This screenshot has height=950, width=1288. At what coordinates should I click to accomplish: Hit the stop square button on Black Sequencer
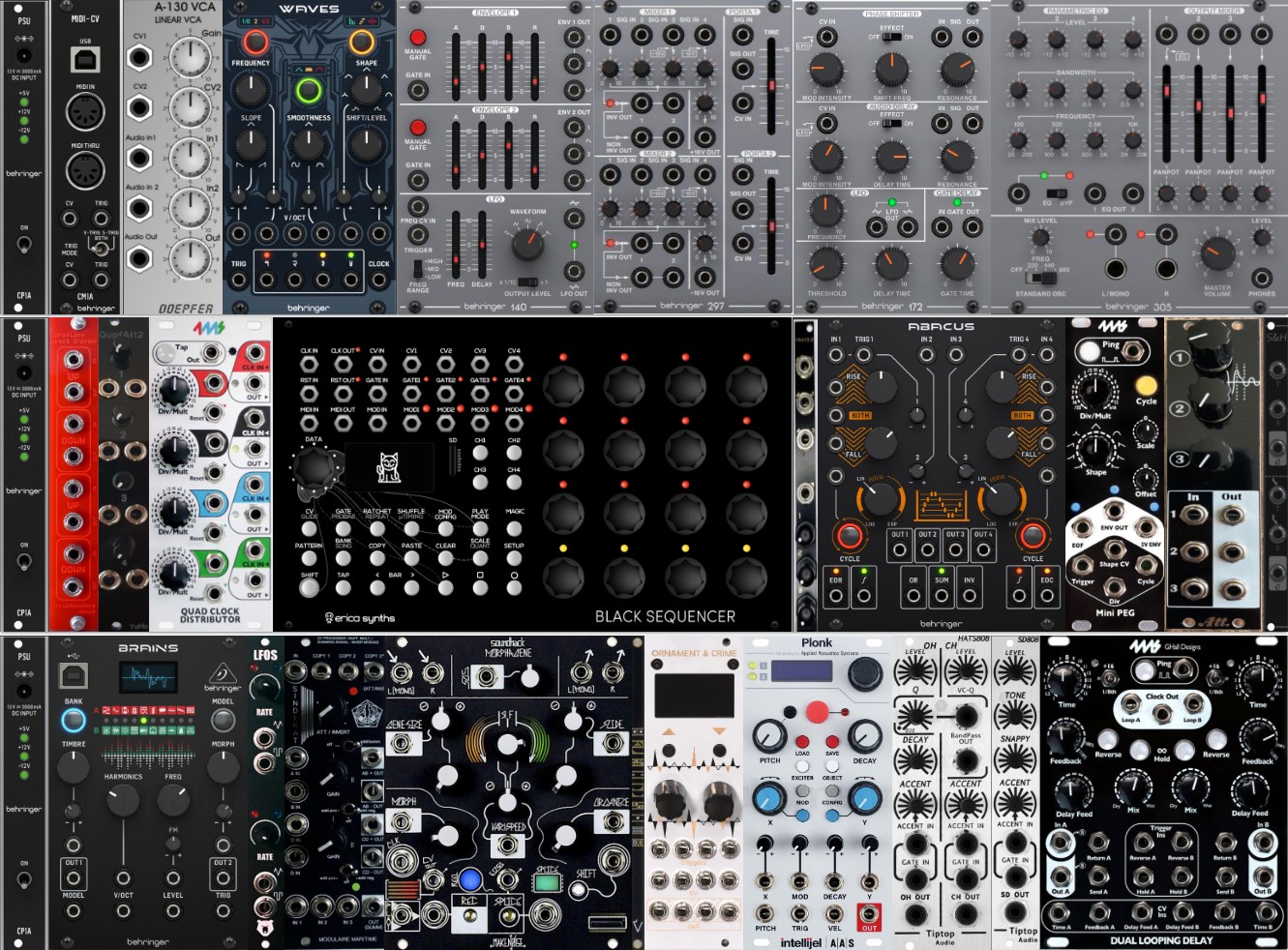480,587
